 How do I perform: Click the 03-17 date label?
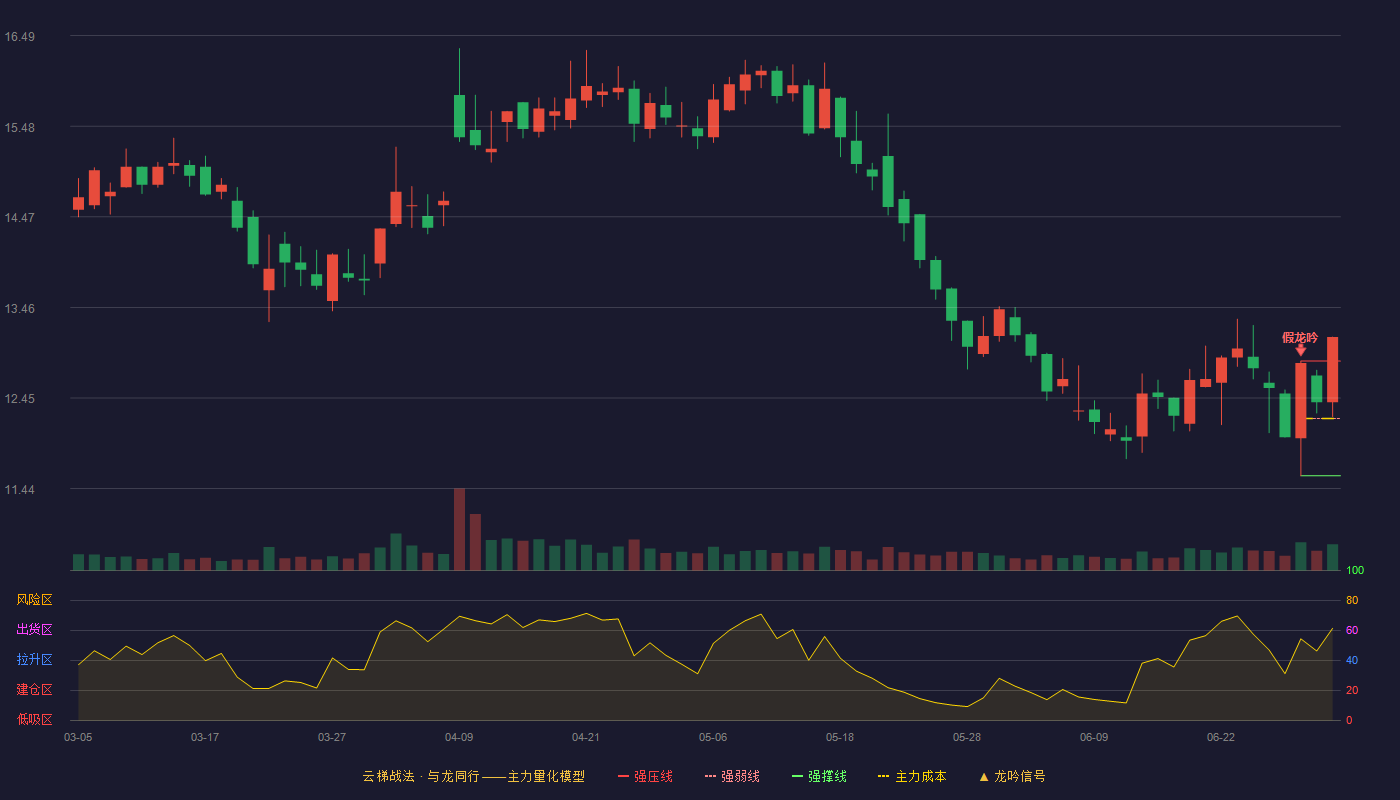point(205,737)
